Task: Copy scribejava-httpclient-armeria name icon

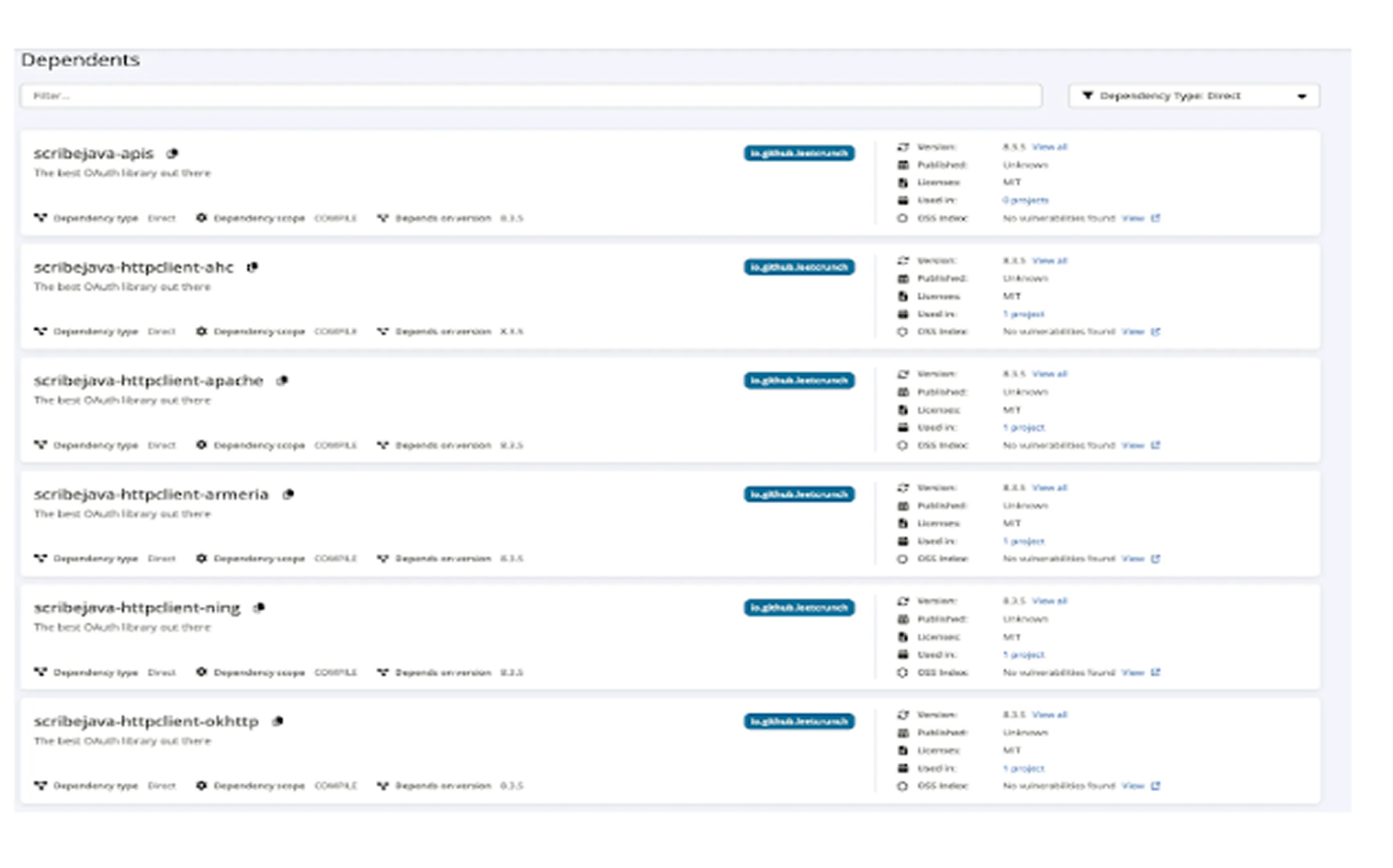Action: point(288,494)
